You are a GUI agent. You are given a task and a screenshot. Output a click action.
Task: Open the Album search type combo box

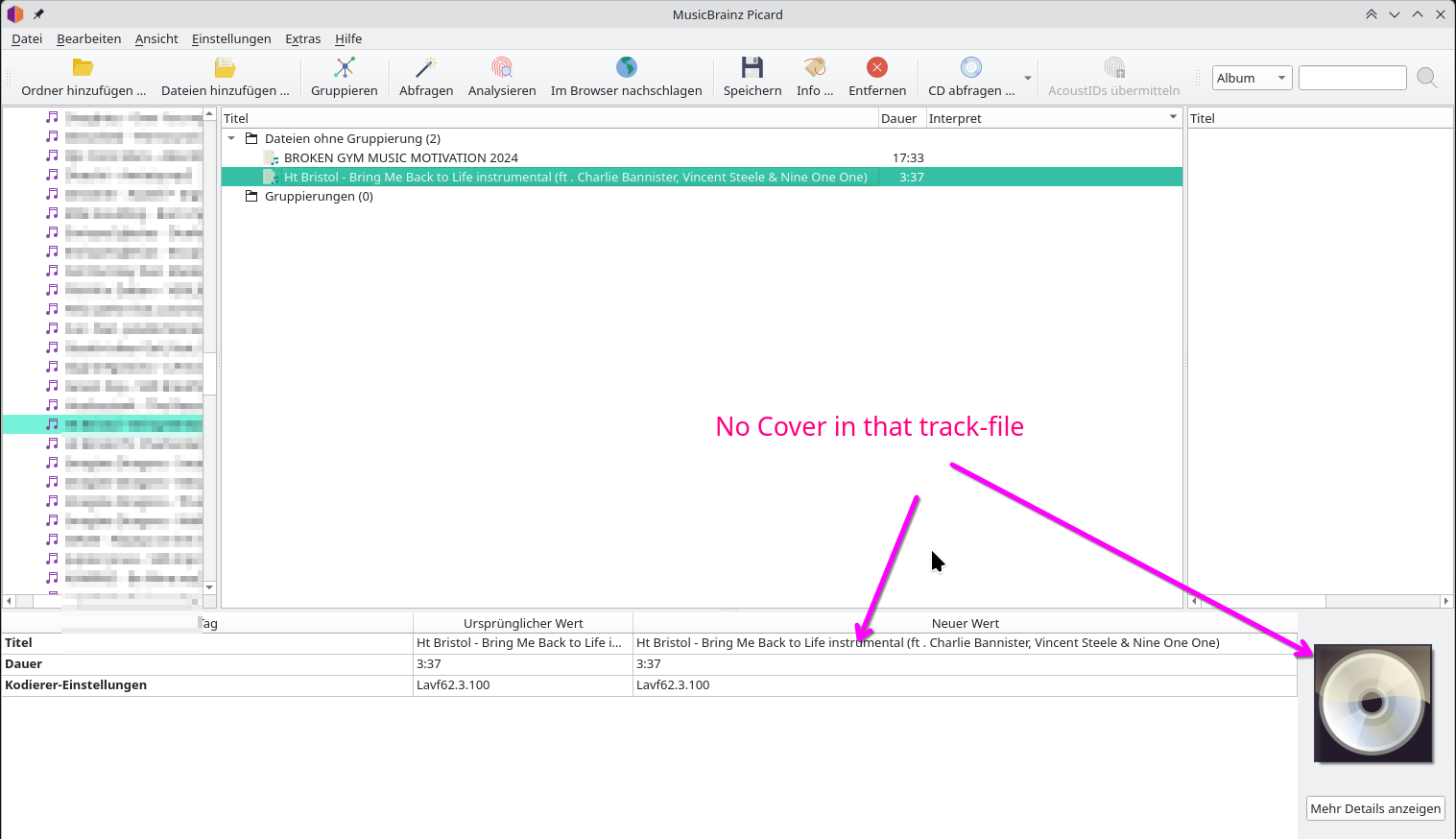(1252, 79)
